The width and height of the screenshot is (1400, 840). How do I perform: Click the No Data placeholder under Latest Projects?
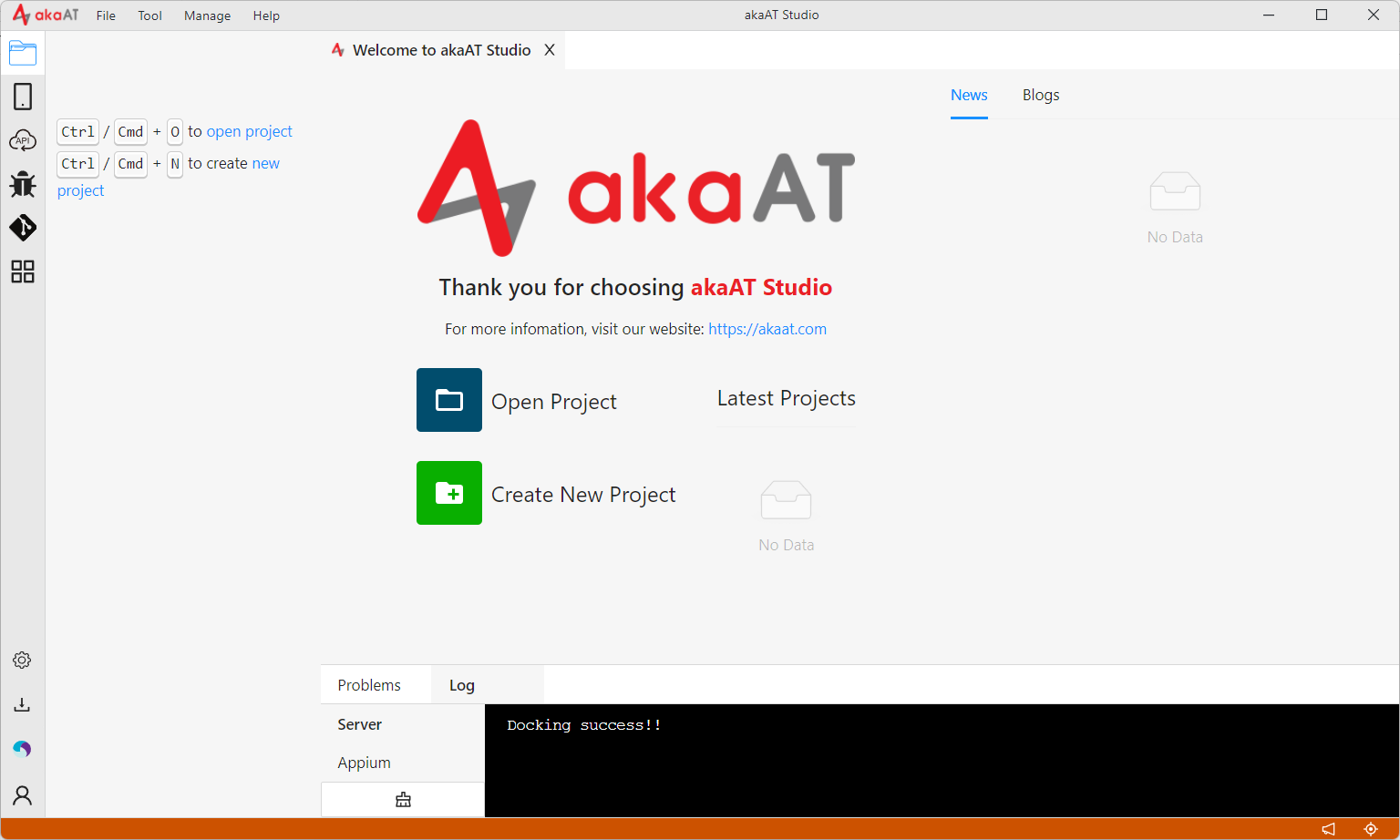pyautogui.click(x=787, y=517)
